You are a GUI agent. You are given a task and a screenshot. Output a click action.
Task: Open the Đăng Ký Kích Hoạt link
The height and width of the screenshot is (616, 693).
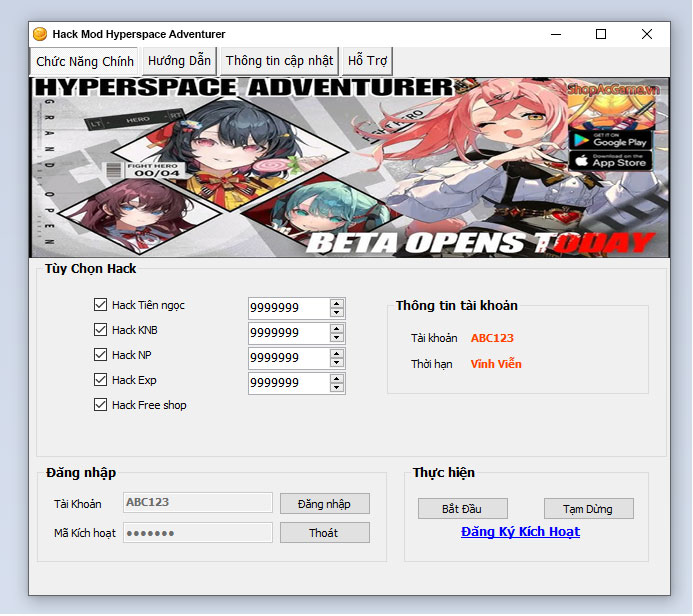(x=520, y=532)
